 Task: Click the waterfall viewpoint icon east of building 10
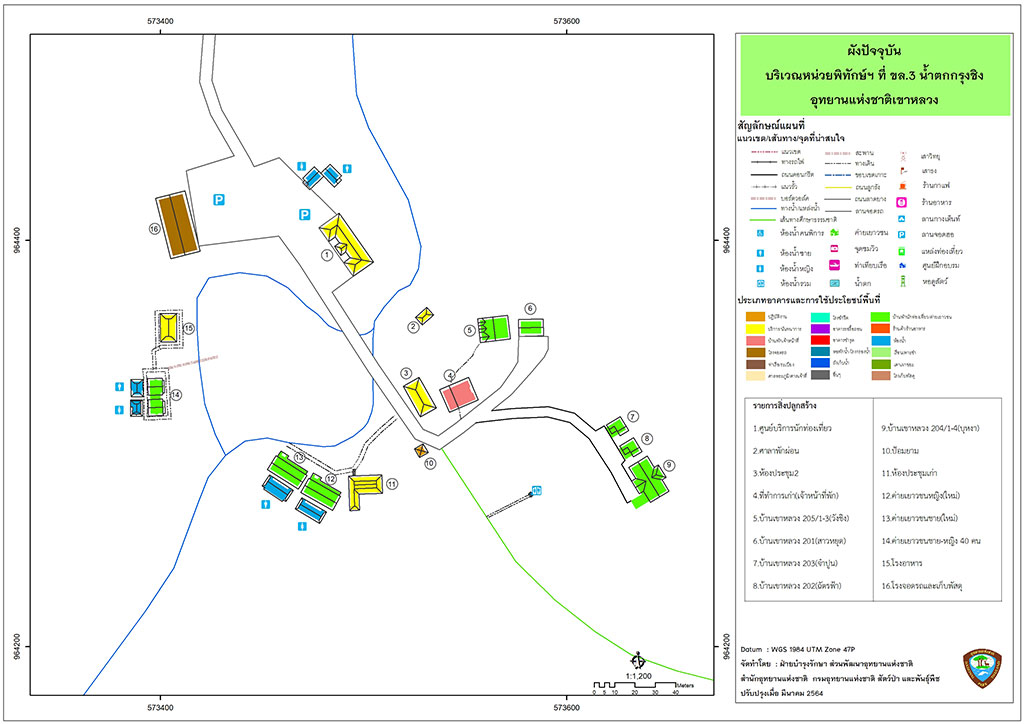click(537, 490)
